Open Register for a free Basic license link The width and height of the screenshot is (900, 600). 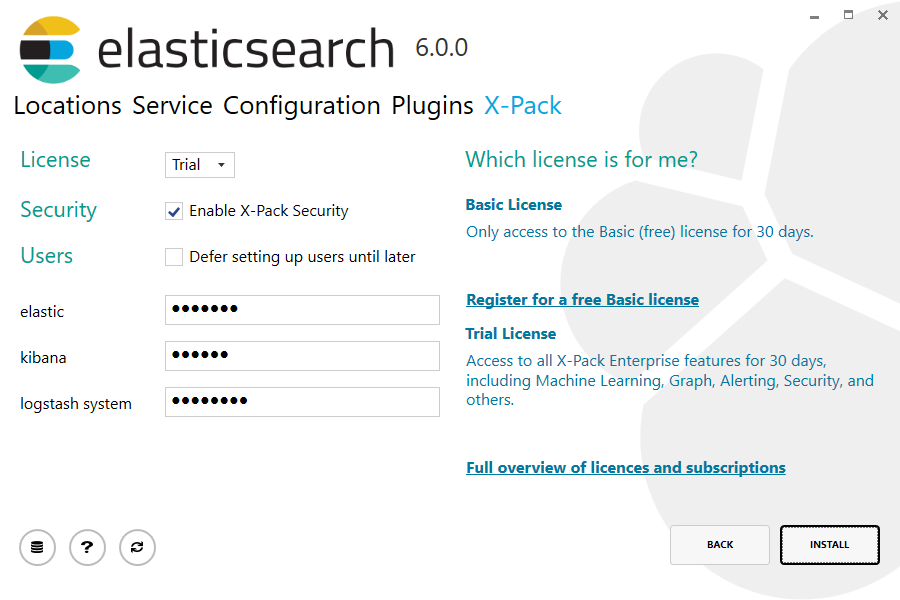582,300
